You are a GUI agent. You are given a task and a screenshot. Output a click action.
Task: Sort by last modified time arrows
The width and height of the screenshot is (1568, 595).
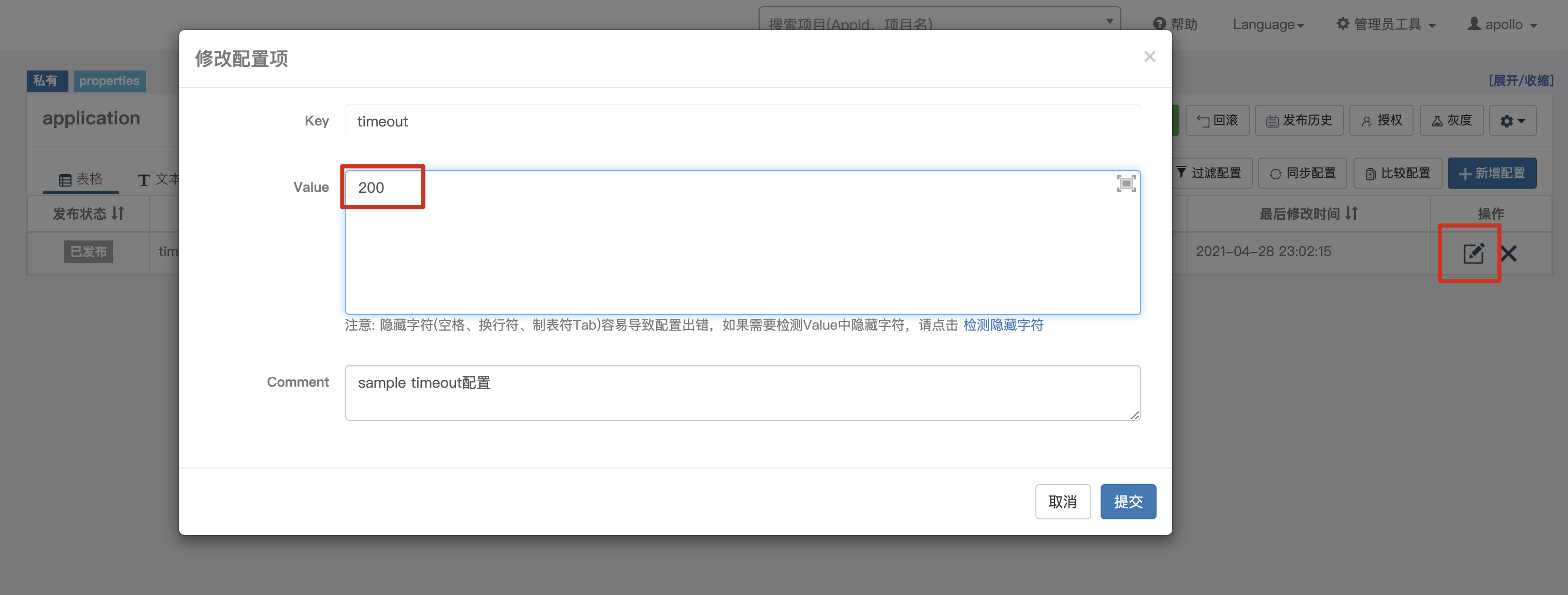tap(1352, 213)
